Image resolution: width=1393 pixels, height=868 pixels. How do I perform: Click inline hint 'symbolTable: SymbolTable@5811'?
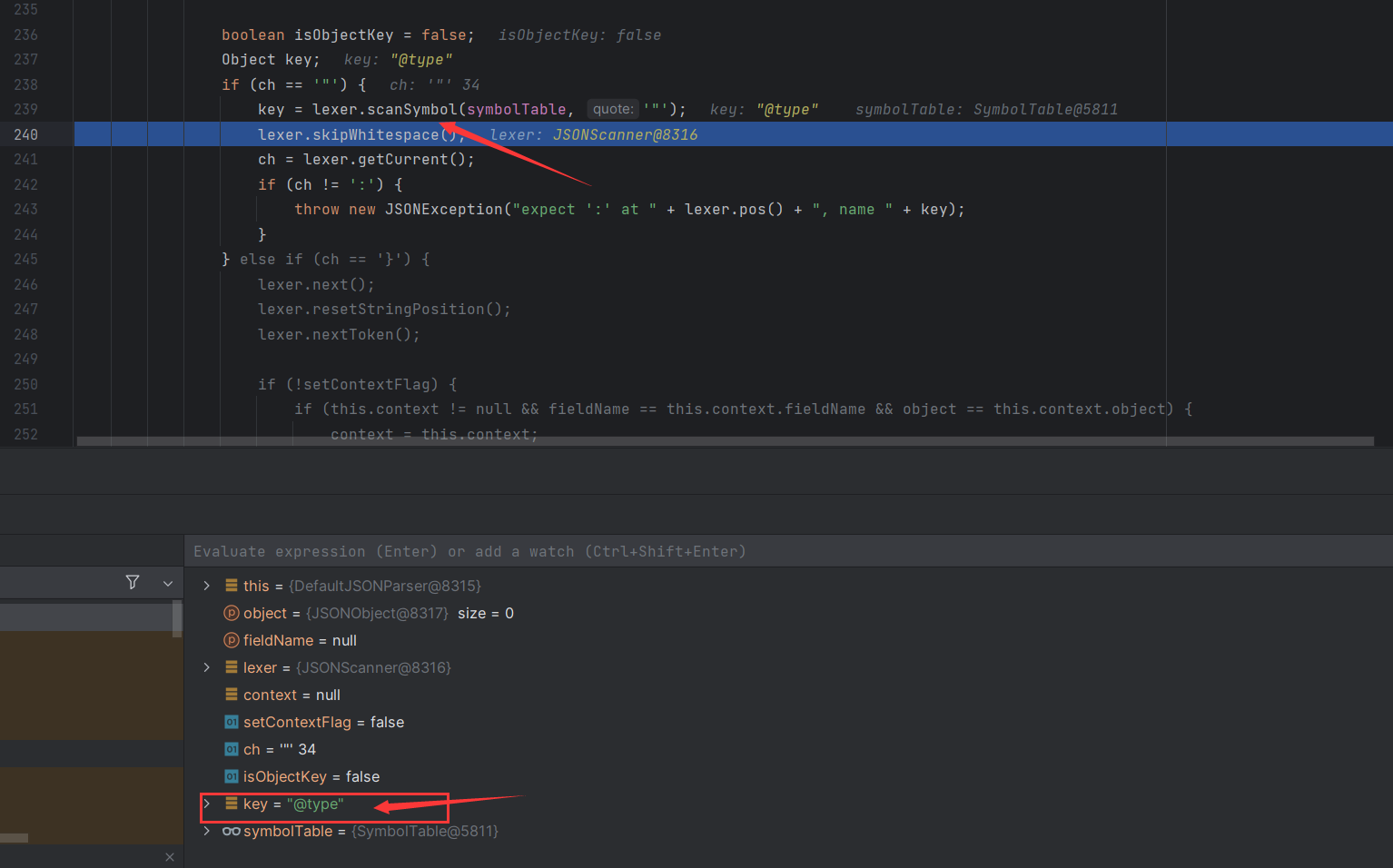(986, 109)
